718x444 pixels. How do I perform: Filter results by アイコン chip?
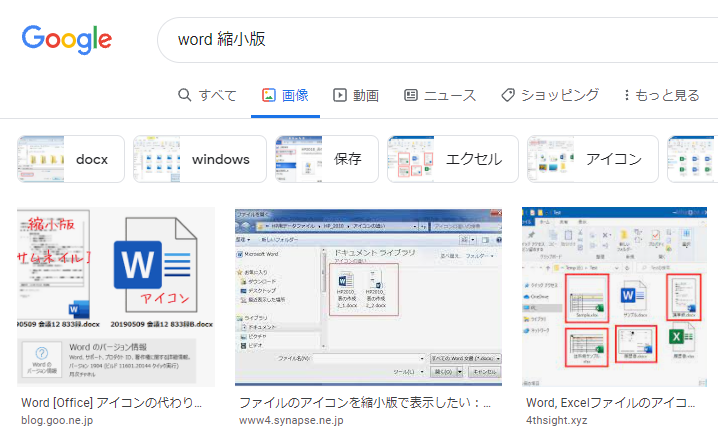point(593,159)
